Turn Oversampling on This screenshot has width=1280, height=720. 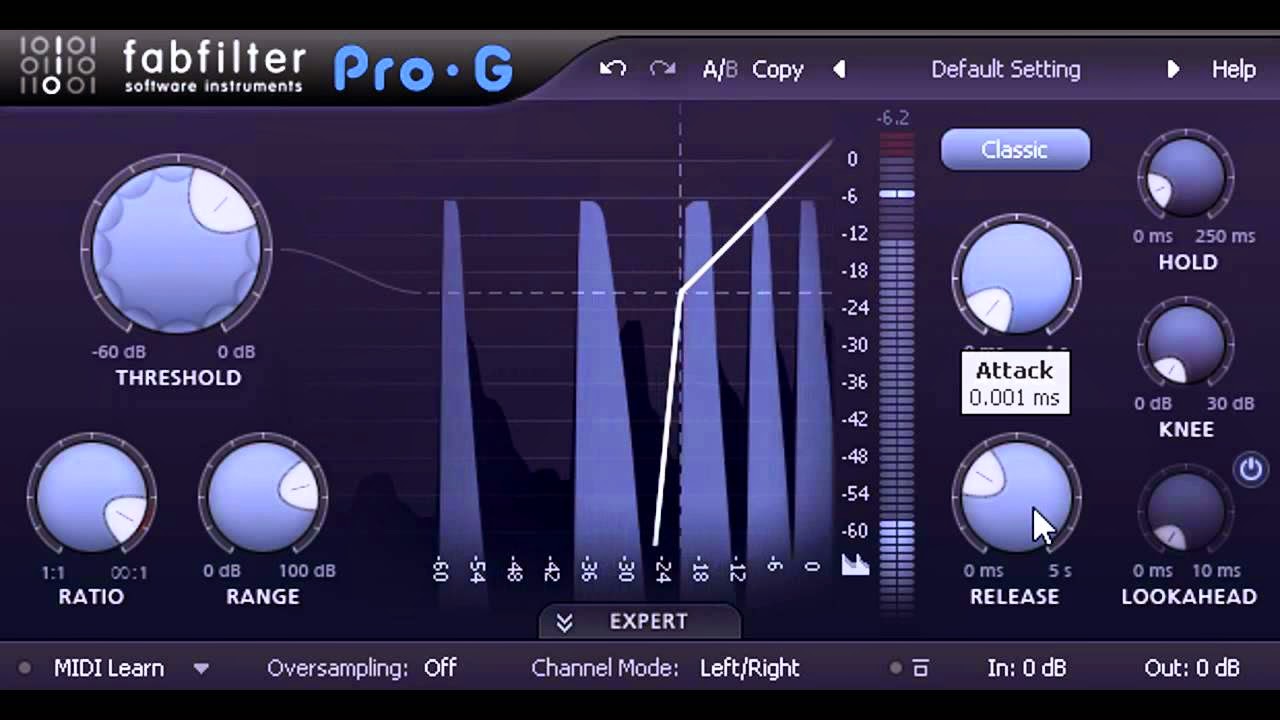(x=441, y=668)
